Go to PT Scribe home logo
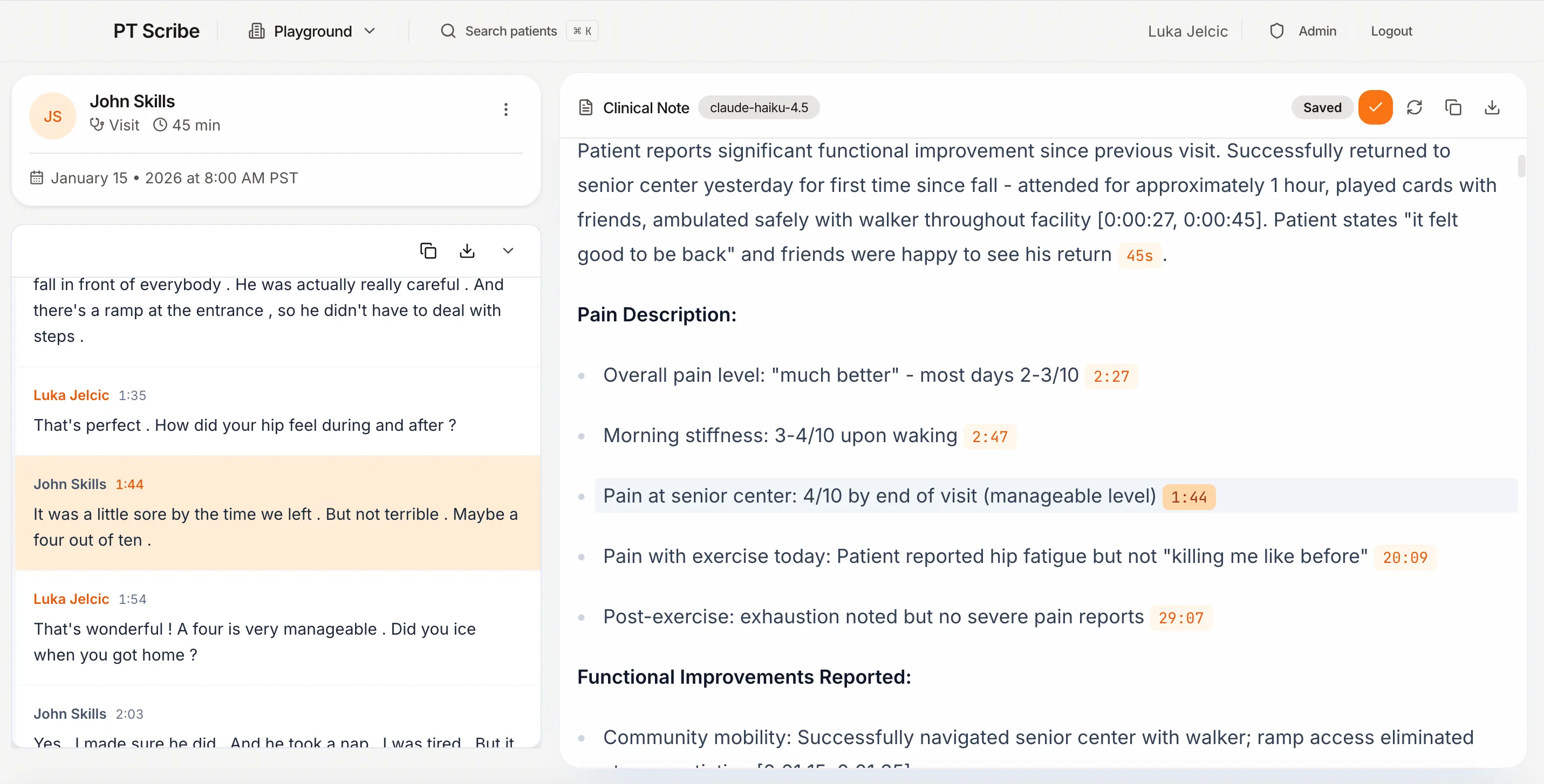1544x784 pixels. 156,31
